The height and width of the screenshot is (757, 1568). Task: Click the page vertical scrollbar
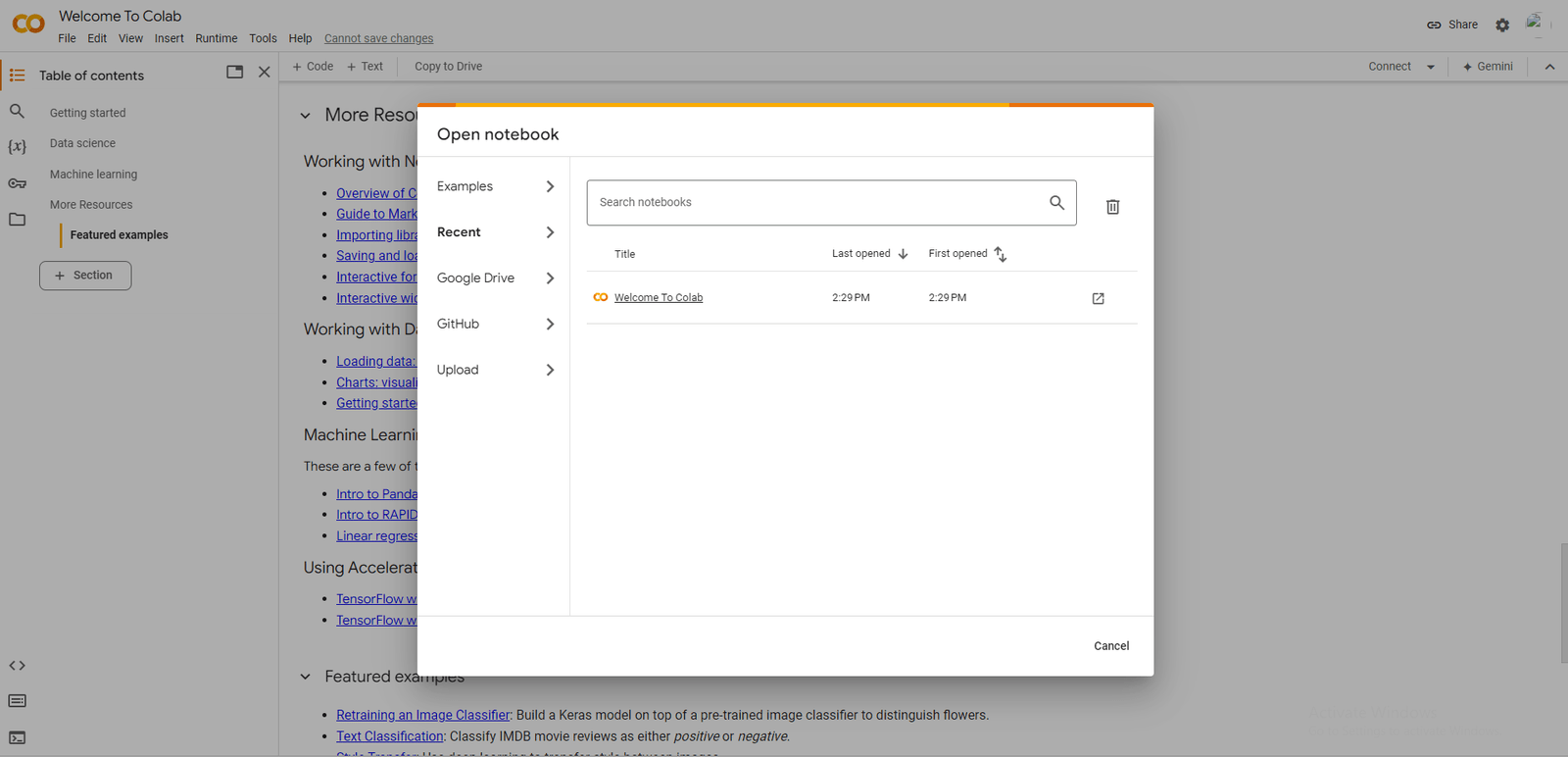[x=1563, y=603]
